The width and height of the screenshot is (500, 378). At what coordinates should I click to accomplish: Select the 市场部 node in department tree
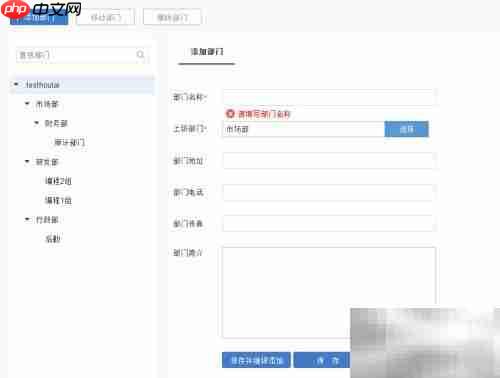coord(47,104)
